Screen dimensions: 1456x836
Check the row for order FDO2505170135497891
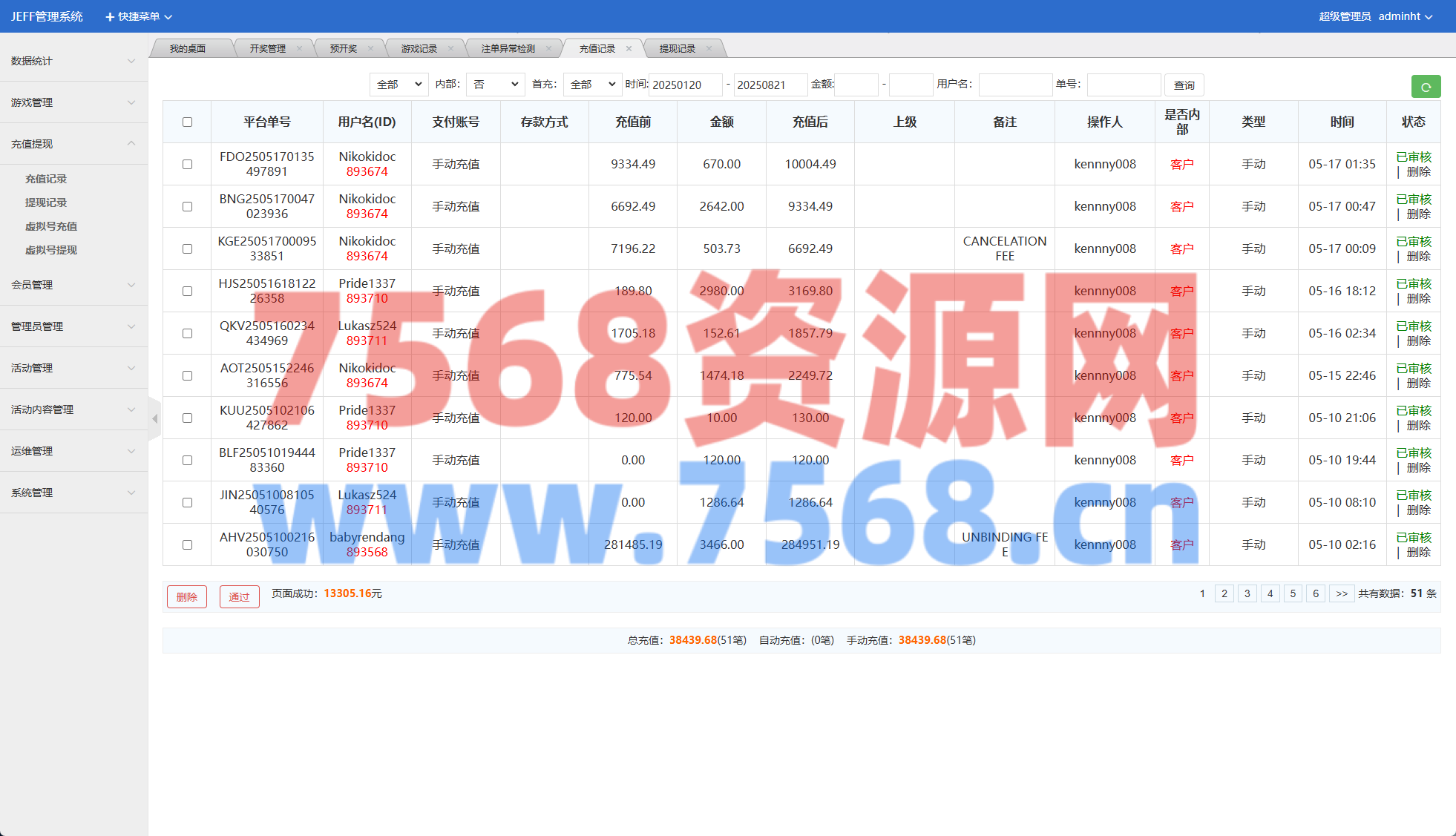point(187,165)
